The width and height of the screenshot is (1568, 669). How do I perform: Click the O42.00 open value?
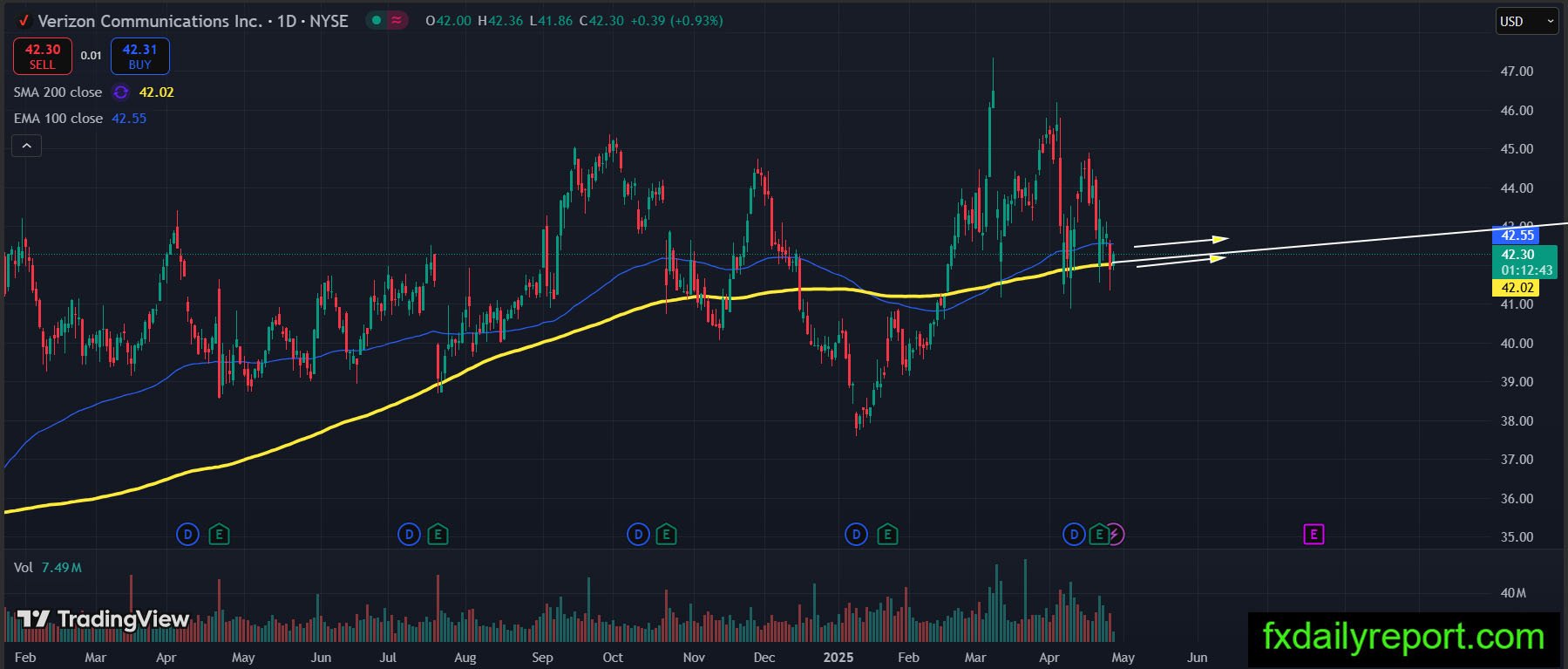(448, 21)
